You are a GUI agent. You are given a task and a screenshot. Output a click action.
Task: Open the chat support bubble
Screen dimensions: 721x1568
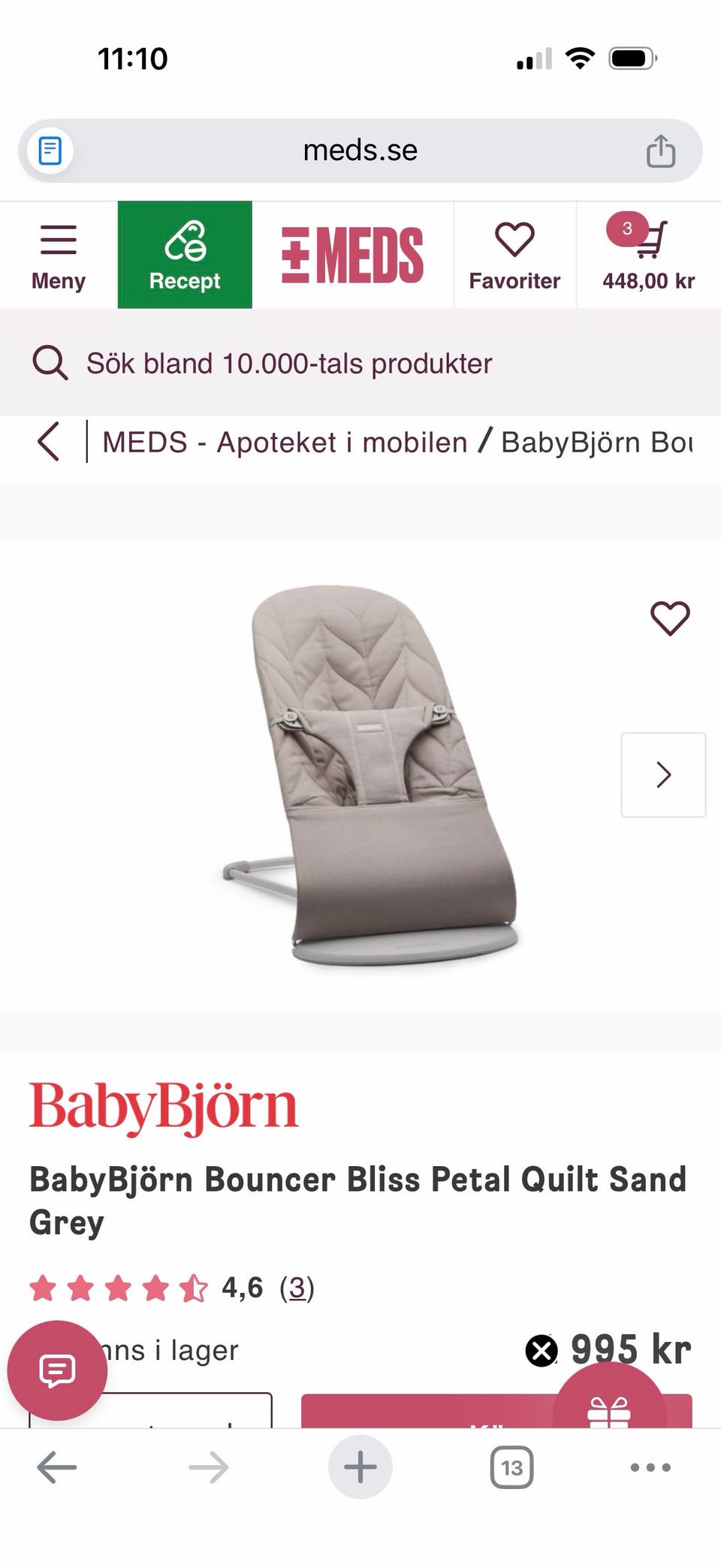(x=57, y=1370)
